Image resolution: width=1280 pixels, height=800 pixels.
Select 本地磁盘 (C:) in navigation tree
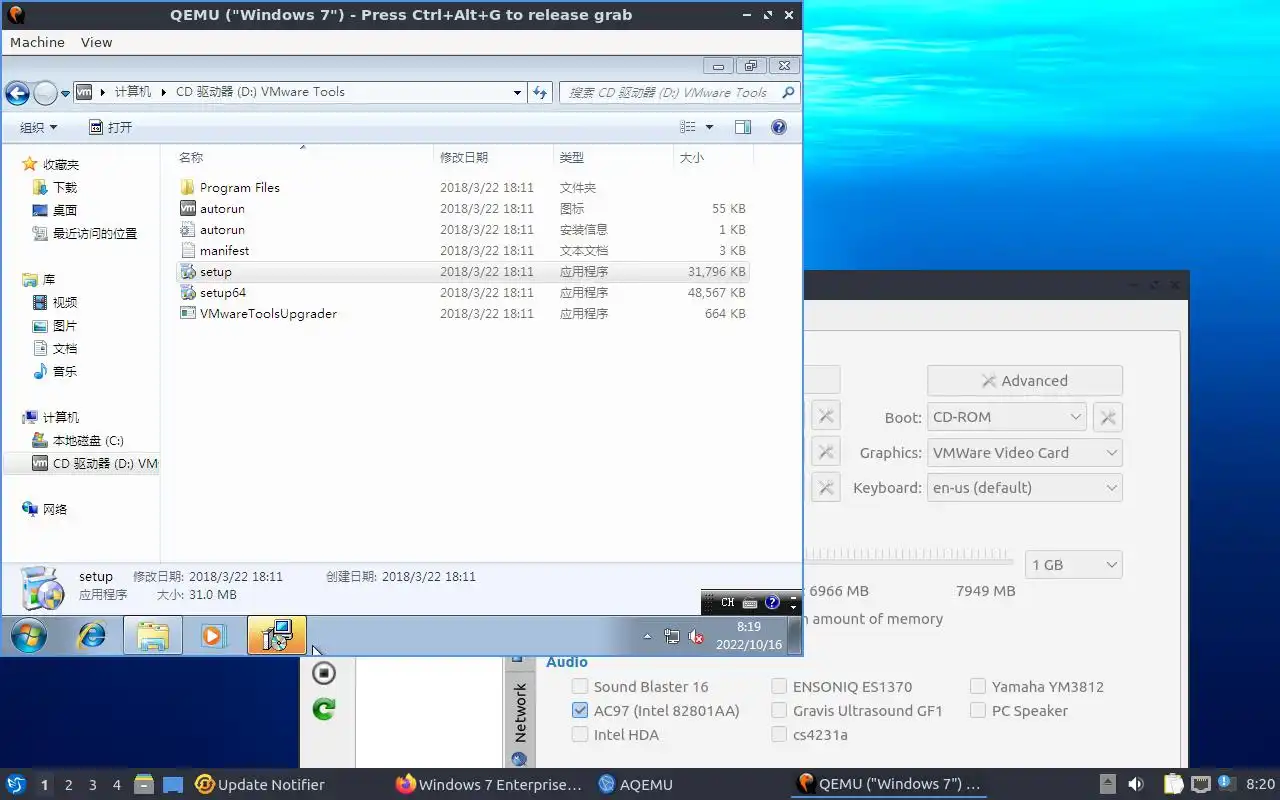coord(88,440)
